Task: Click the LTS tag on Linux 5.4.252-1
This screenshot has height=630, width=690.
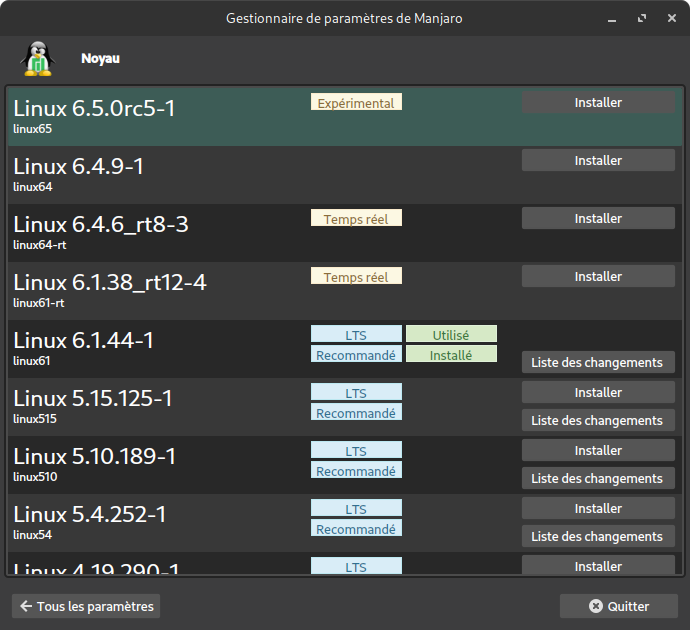Action: tap(356, 508)
